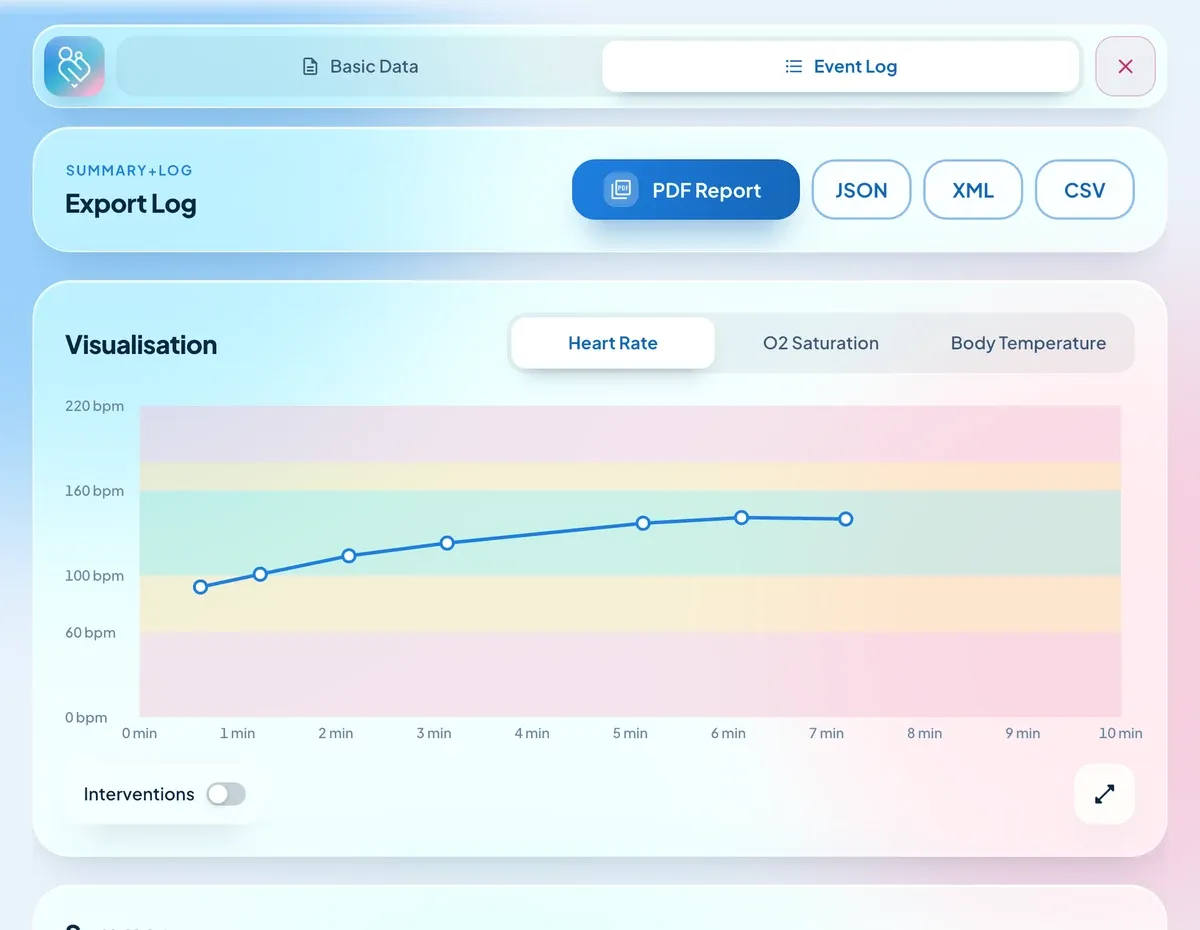This screenshot has height=930, width=1200.
Task: Download the log as CSV
Action: coord(1085,190)
